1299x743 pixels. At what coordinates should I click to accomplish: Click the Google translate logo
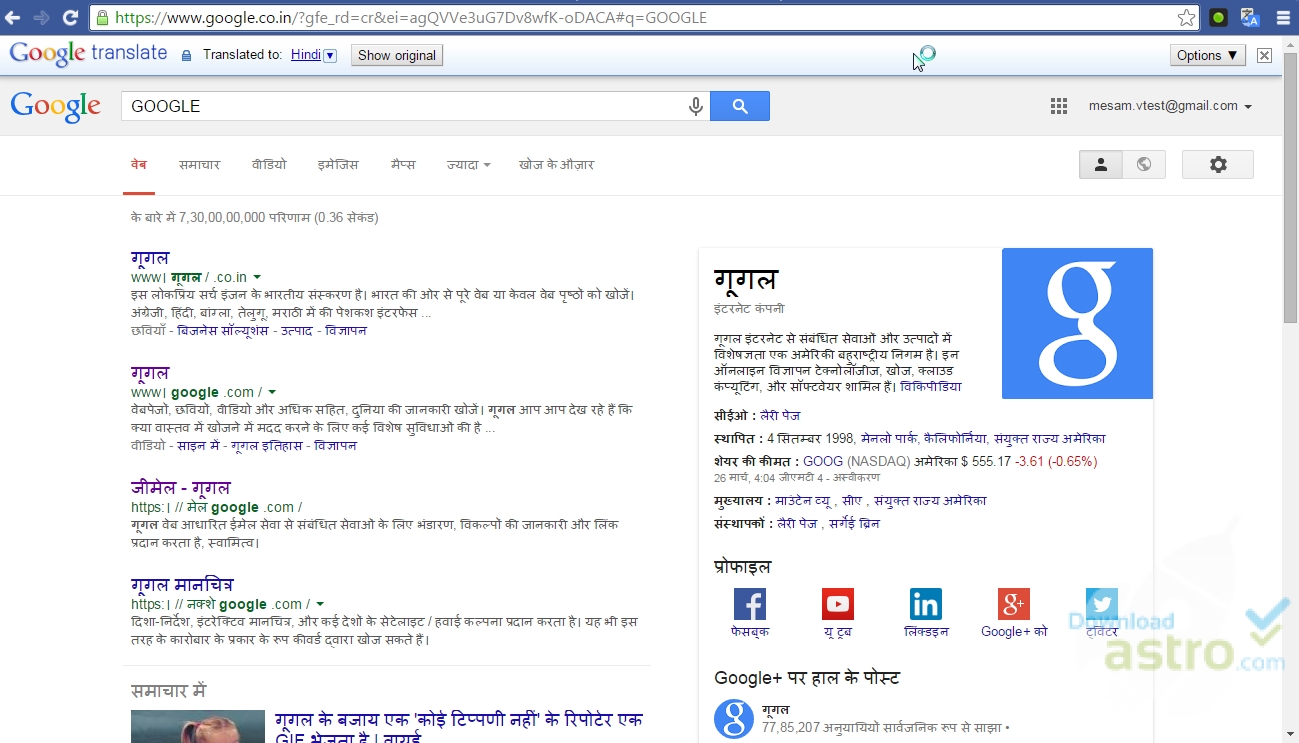pyautogui.click(x=88, y=54)
